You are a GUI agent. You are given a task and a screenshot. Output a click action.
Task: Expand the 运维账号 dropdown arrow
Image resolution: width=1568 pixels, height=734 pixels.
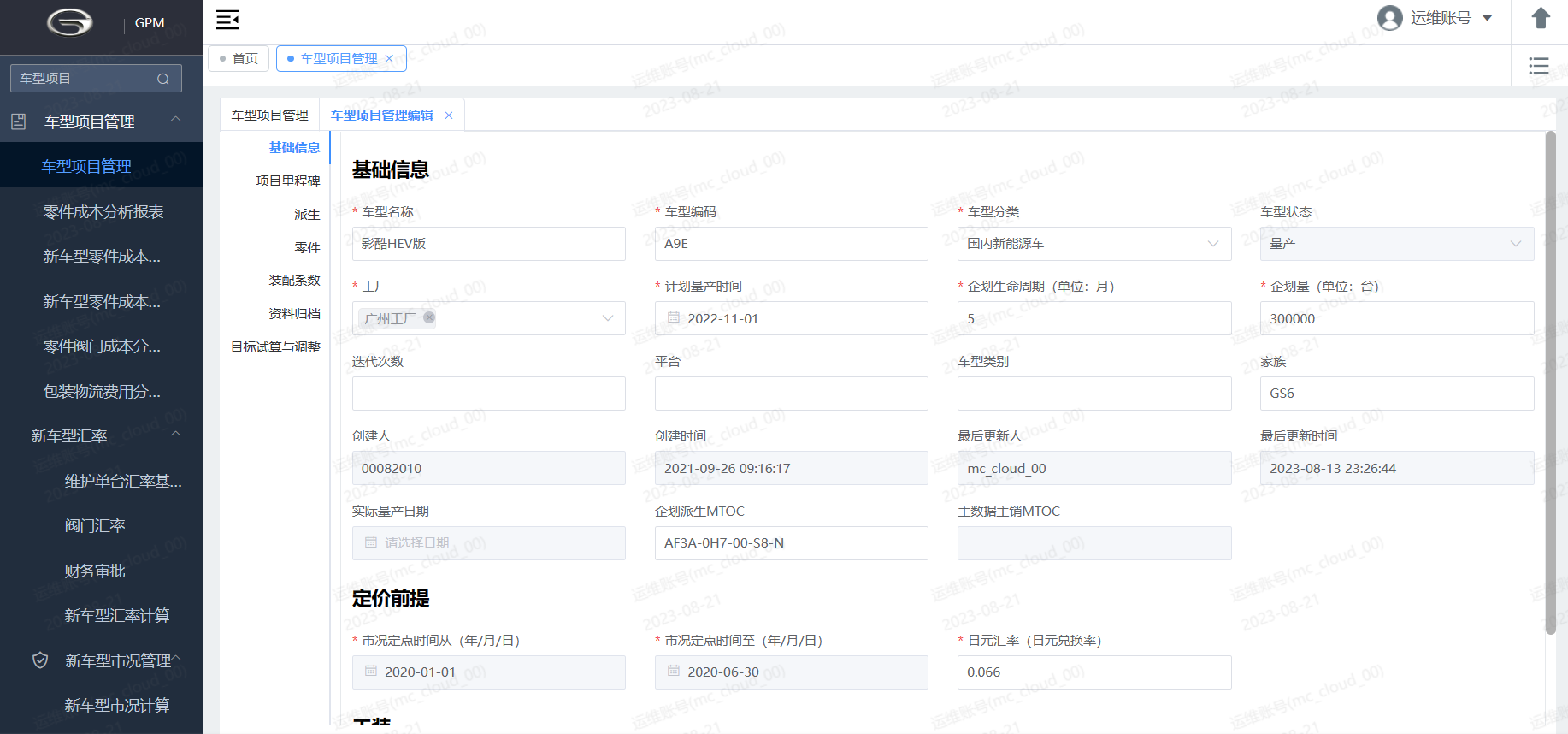pos(1487,18)
